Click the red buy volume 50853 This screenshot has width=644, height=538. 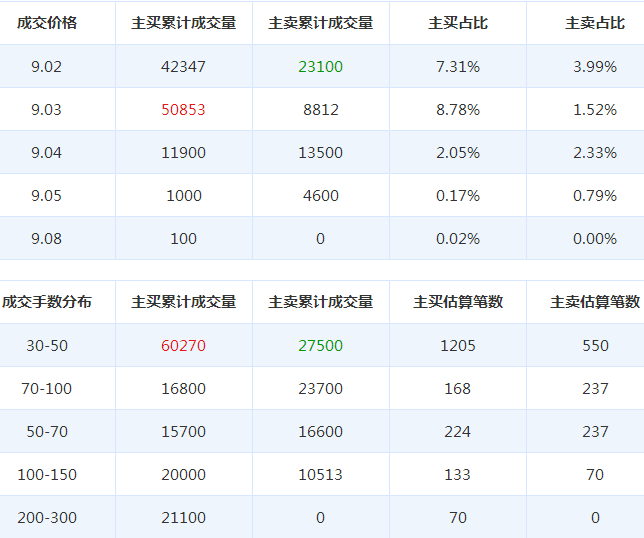[183, 110]
